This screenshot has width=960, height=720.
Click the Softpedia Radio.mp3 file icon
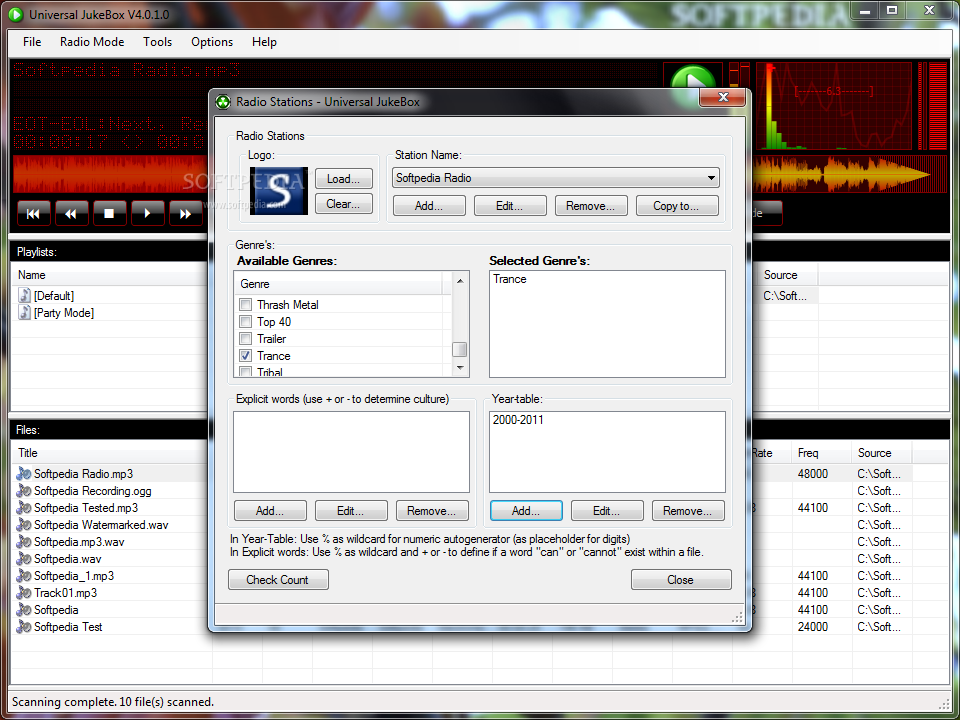24,473
